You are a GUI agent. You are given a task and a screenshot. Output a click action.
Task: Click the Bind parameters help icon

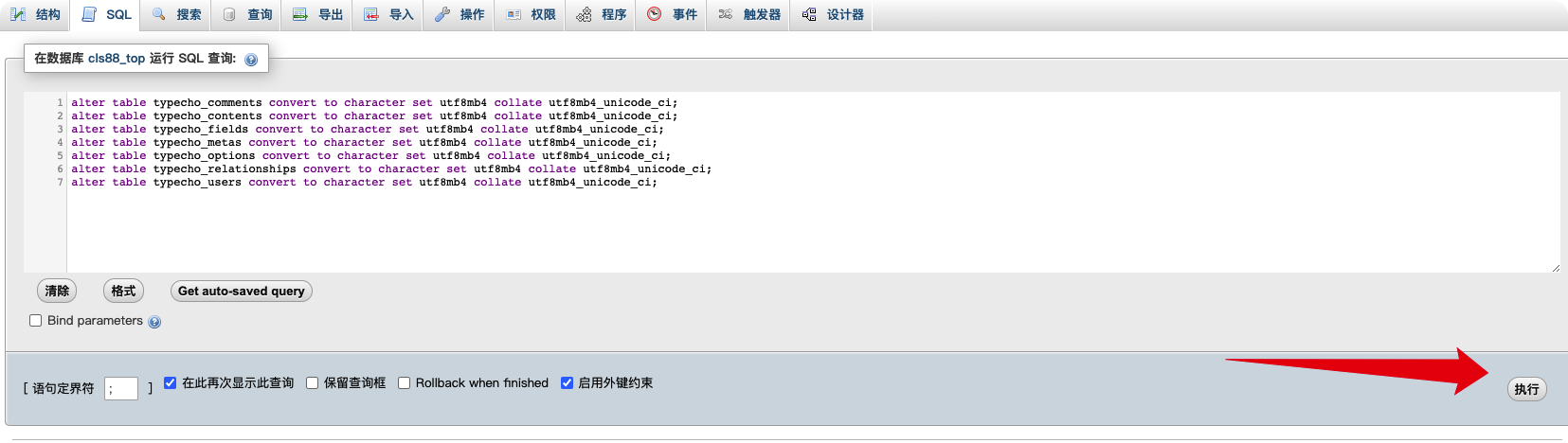(x=154, y=322)
